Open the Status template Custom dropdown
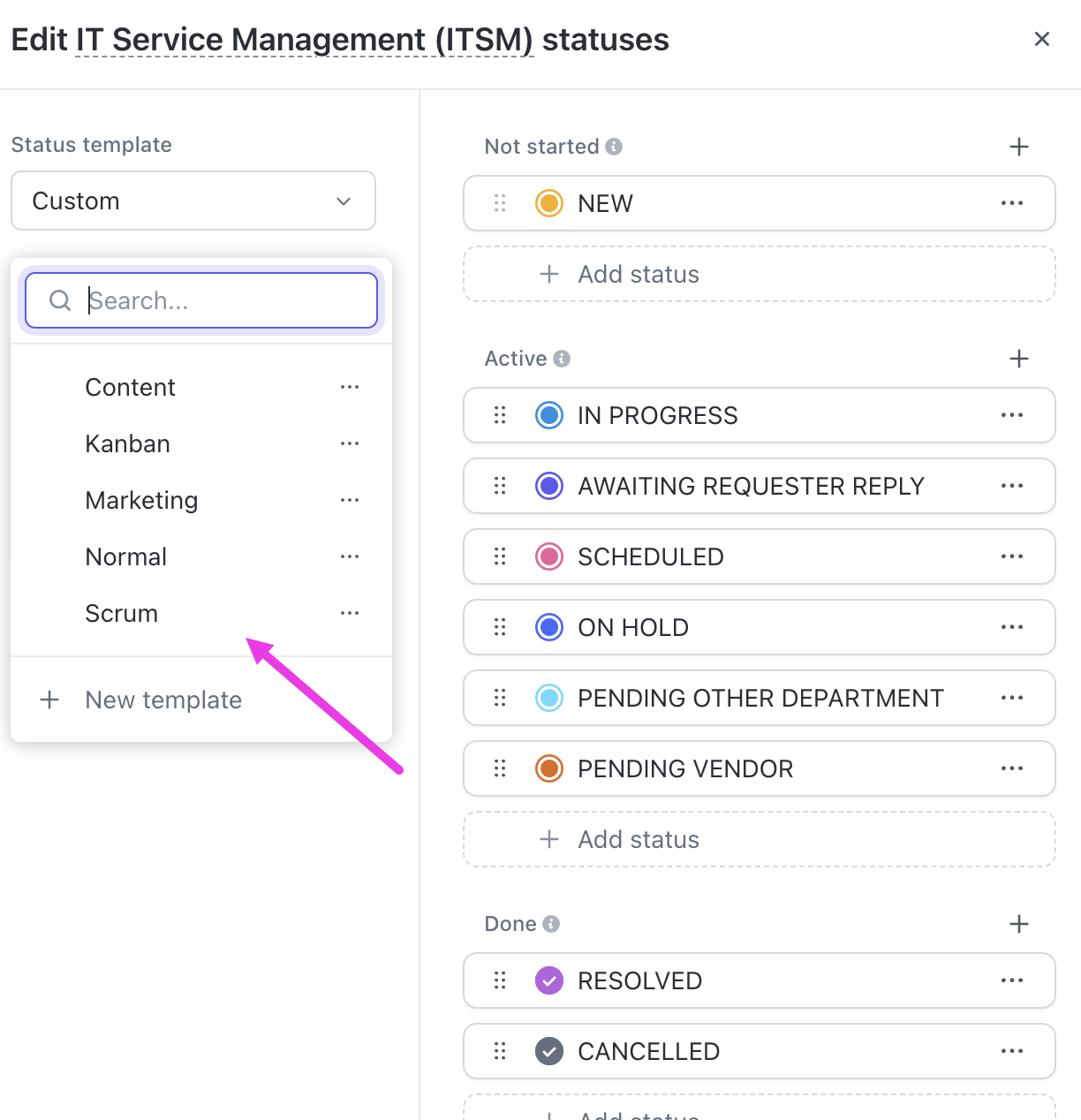1081x1120 pixels. pyautogui.click(x=193, y=201)
